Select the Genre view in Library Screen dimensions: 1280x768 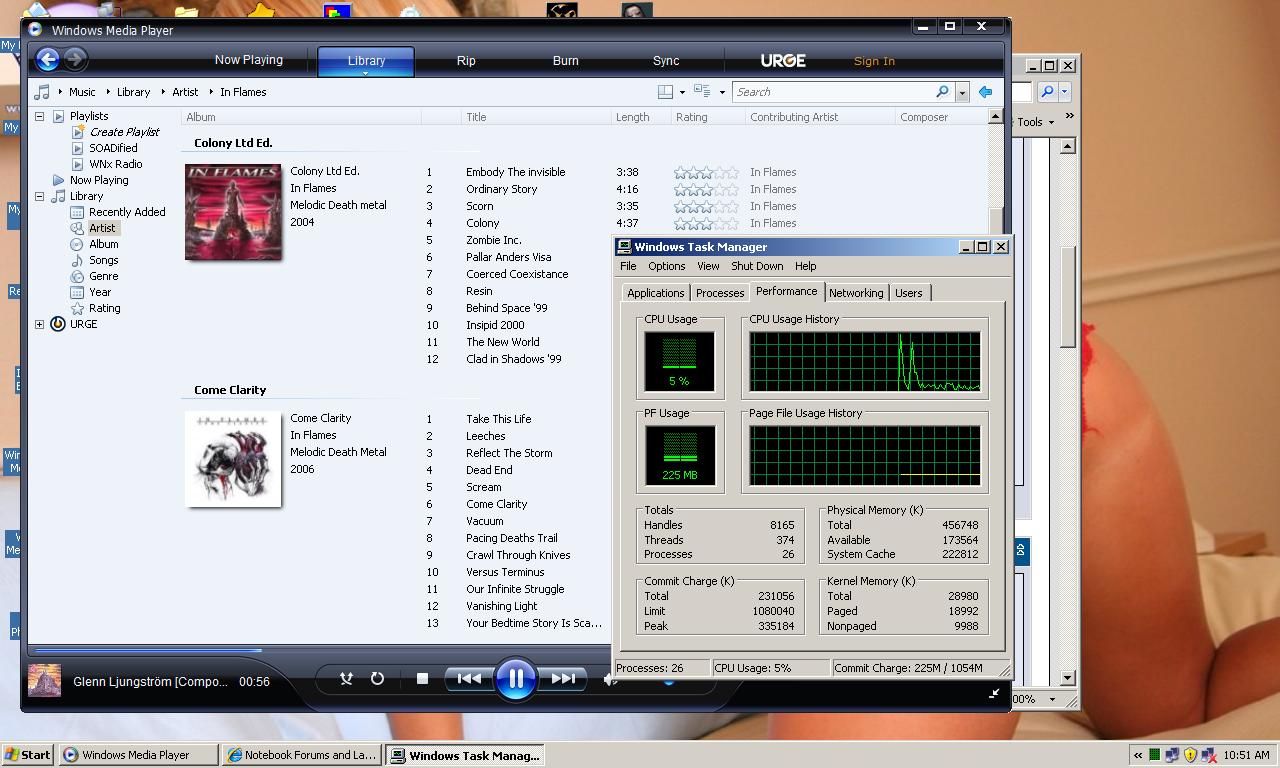(104, 276)
